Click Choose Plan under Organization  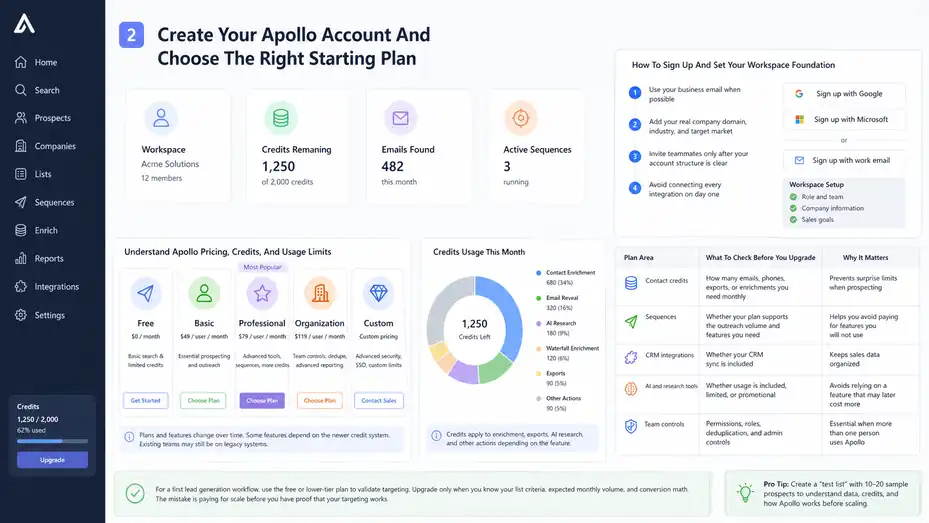(320, 400)
